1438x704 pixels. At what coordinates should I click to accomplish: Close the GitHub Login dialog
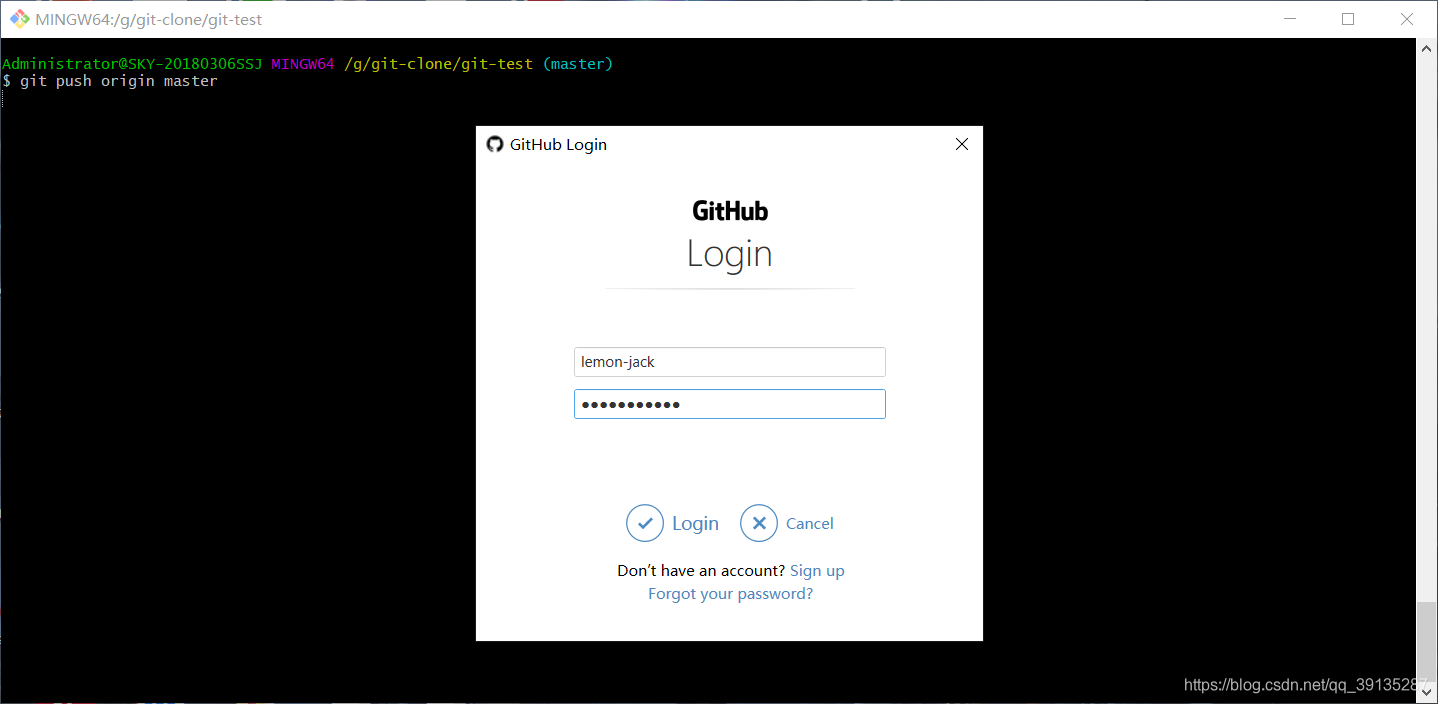click(x=962, y=144)
